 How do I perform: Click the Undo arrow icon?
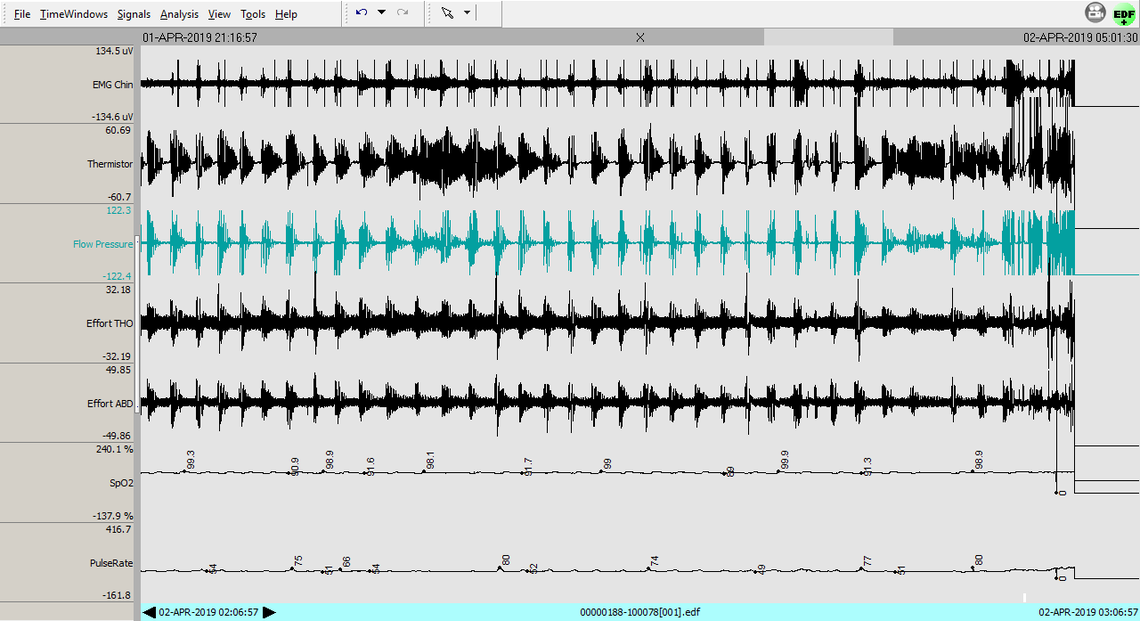pos(361,12)
